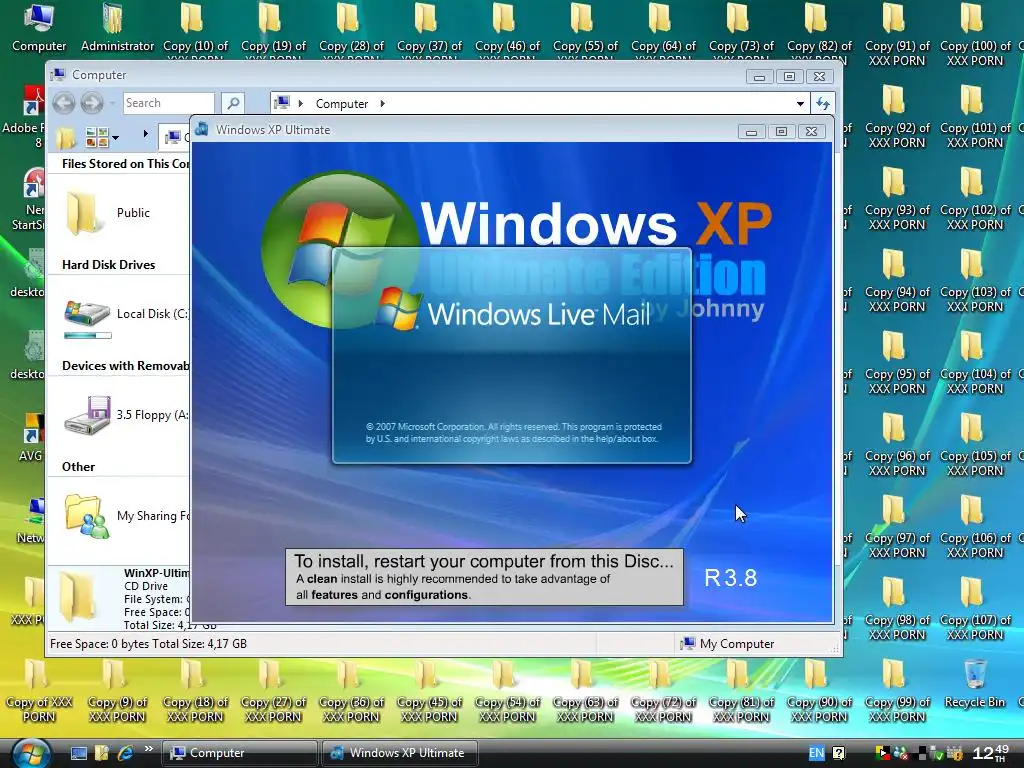Image resolution: width=1024 pixels, height=768 pixels.
Task: Select the AVG desktop shortcut
Action: pyautogui.click(x=31, y=438)
